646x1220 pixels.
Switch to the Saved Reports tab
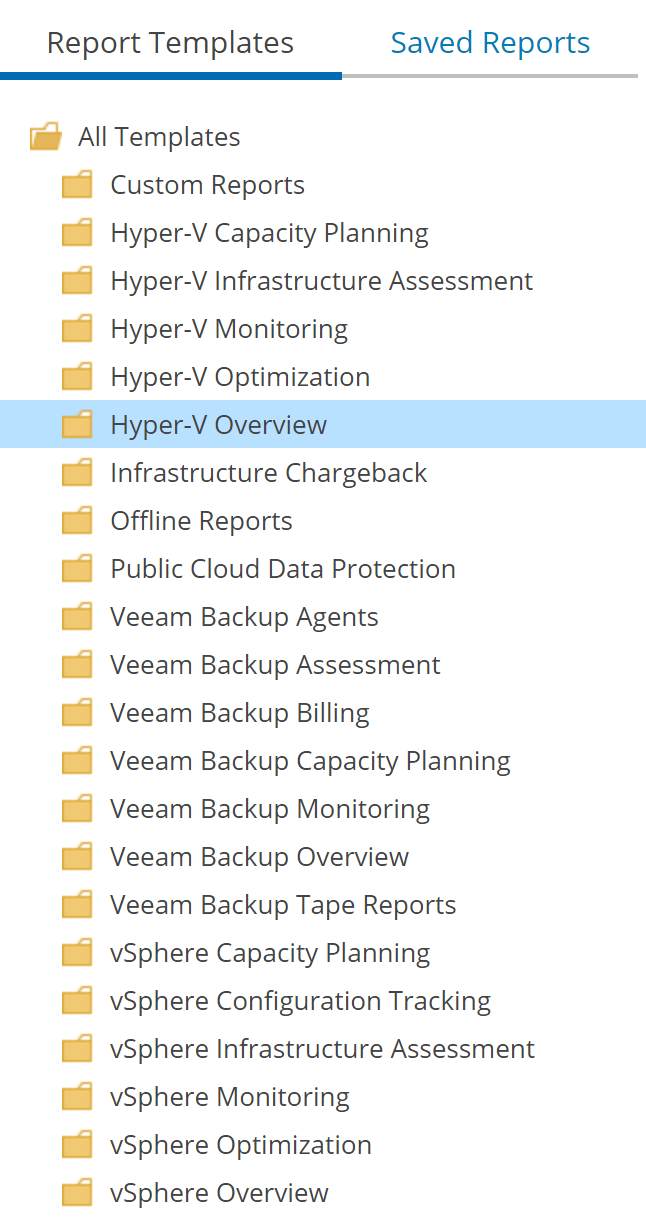coord(490,42)
